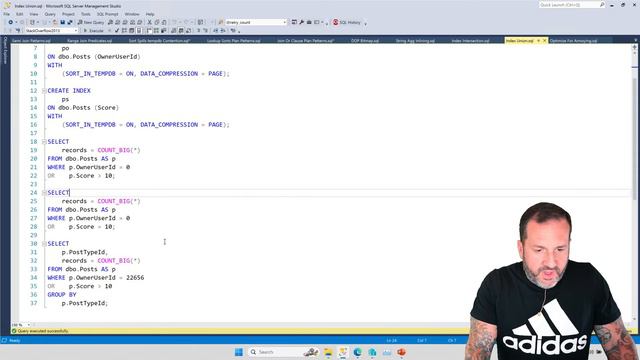Open the File menu

point(6,14)
